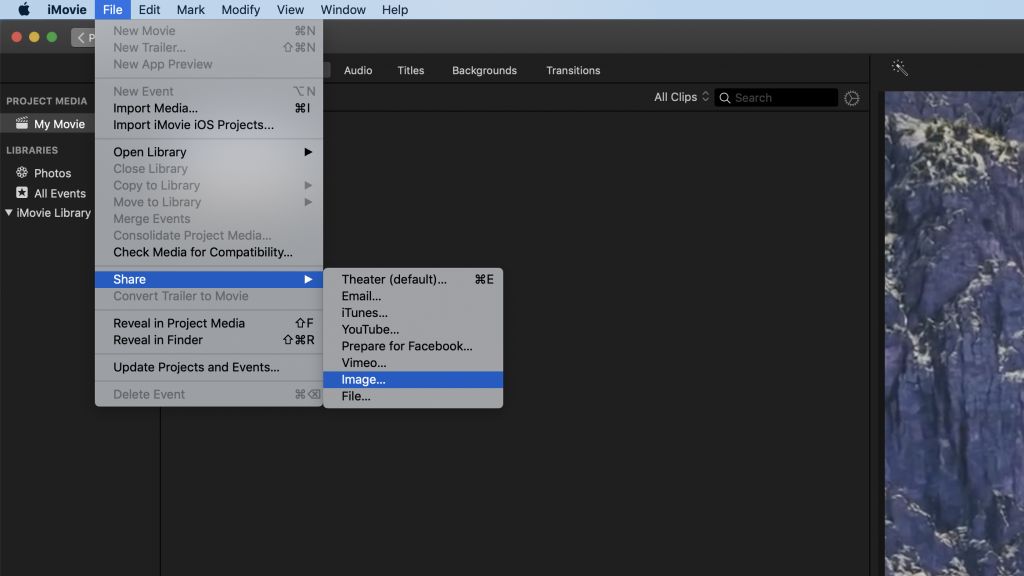Click in the Search field
The width and height of the screenshot is (1024, 576).
(x=782, y=98)
